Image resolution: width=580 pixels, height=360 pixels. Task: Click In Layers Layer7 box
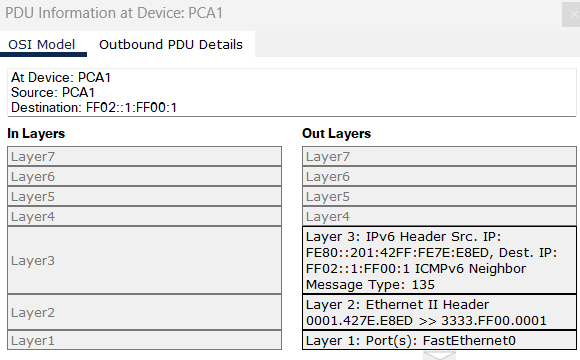(144, 156)
